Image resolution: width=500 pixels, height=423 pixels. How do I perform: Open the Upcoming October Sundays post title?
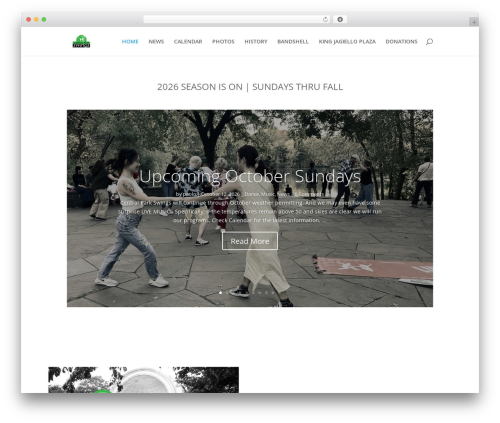[x=250, y=176]
